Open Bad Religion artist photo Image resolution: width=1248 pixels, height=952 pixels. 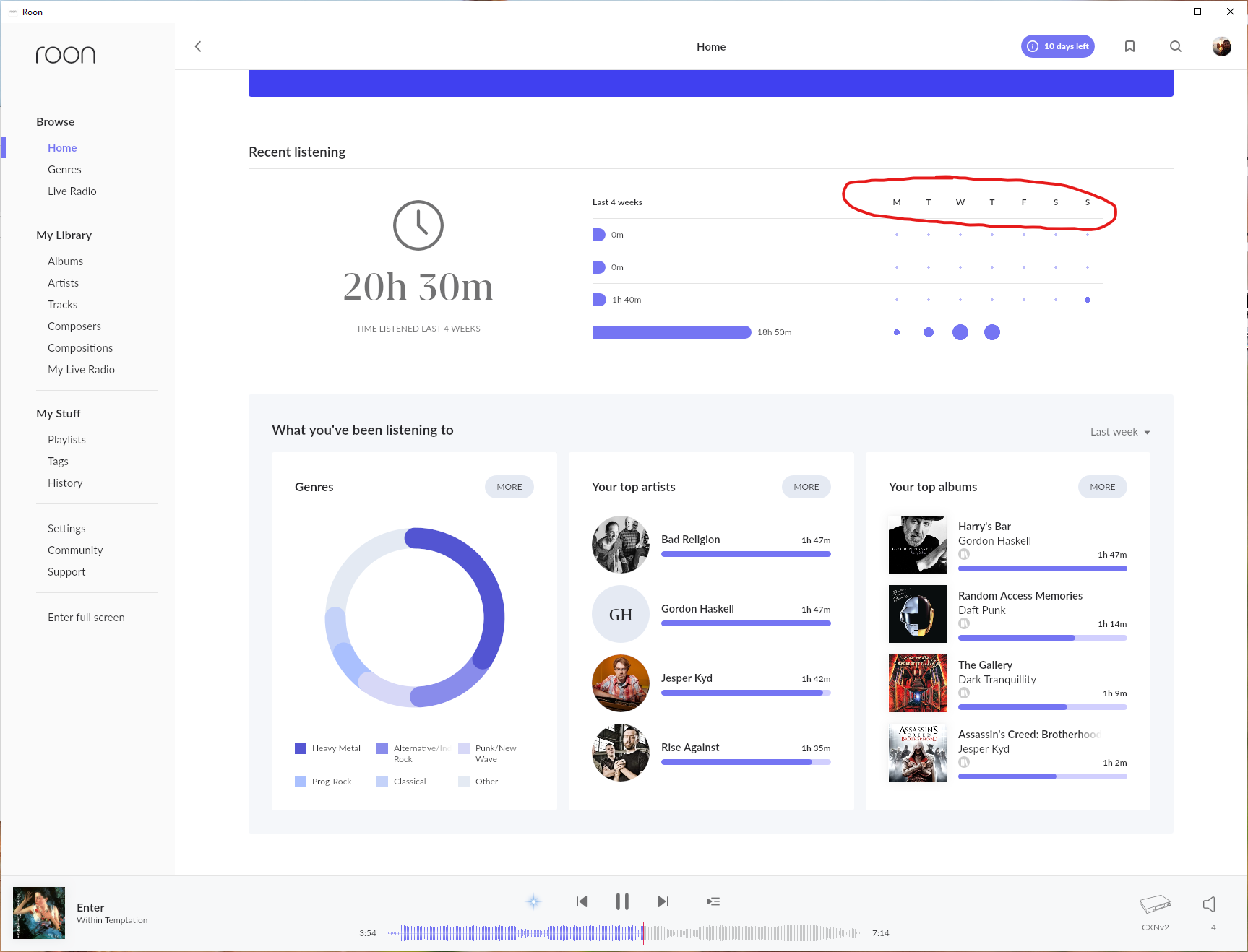[x=621, y=545]
